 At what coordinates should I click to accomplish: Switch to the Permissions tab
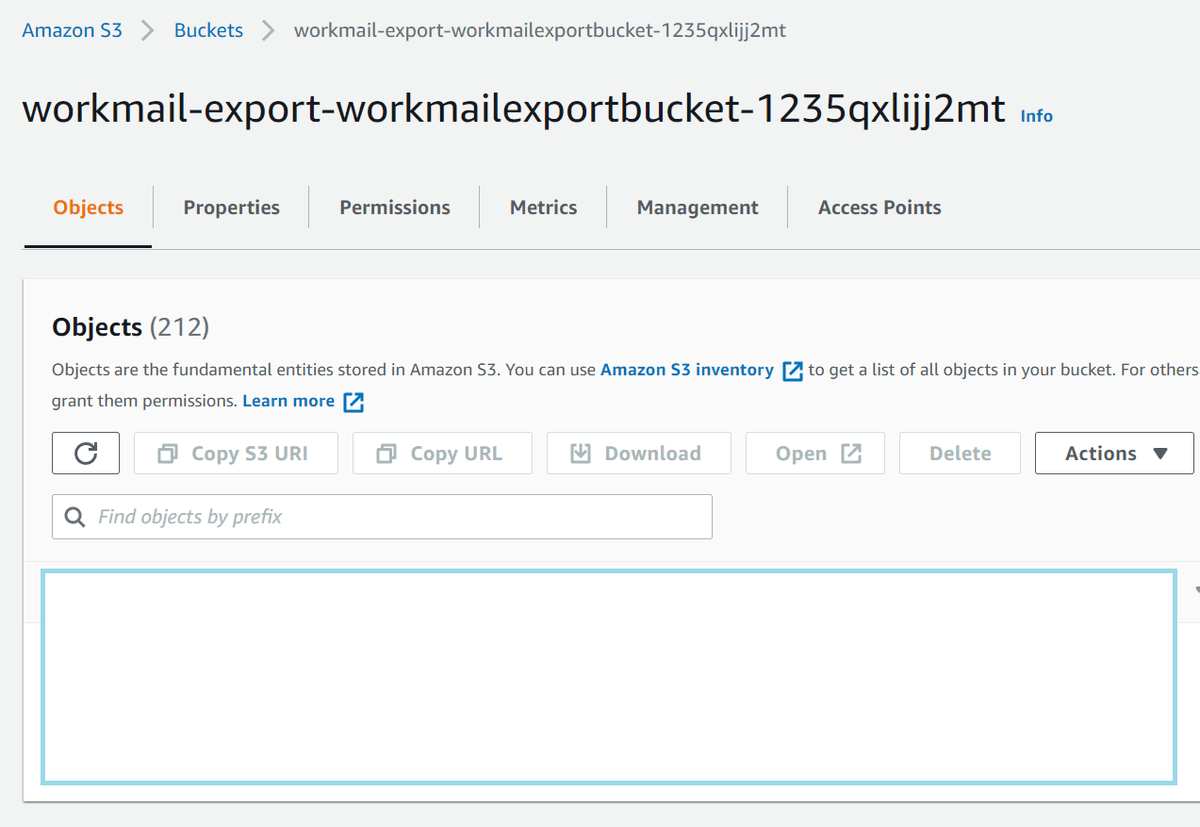click(x=394, y=207)
